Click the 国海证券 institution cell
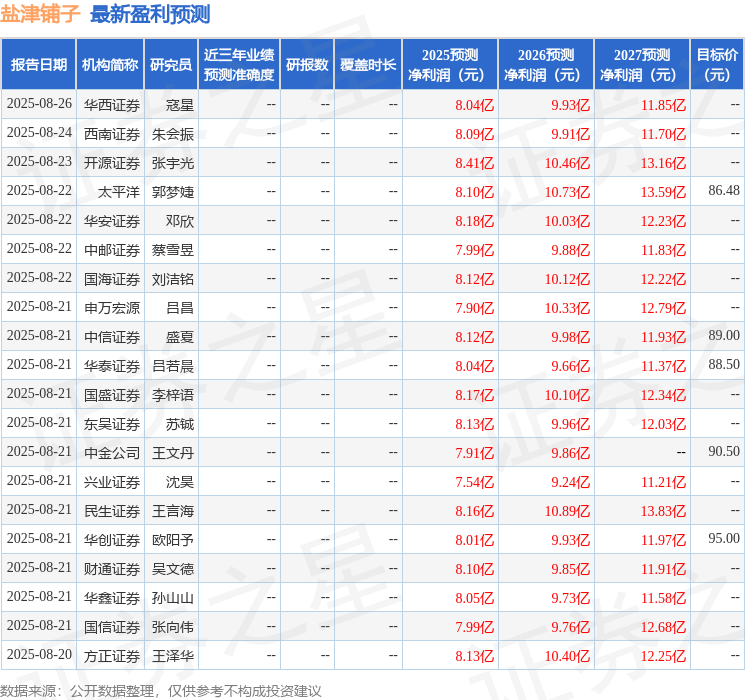Viewport: 745px width, 700px height. (x=112, y=279)
